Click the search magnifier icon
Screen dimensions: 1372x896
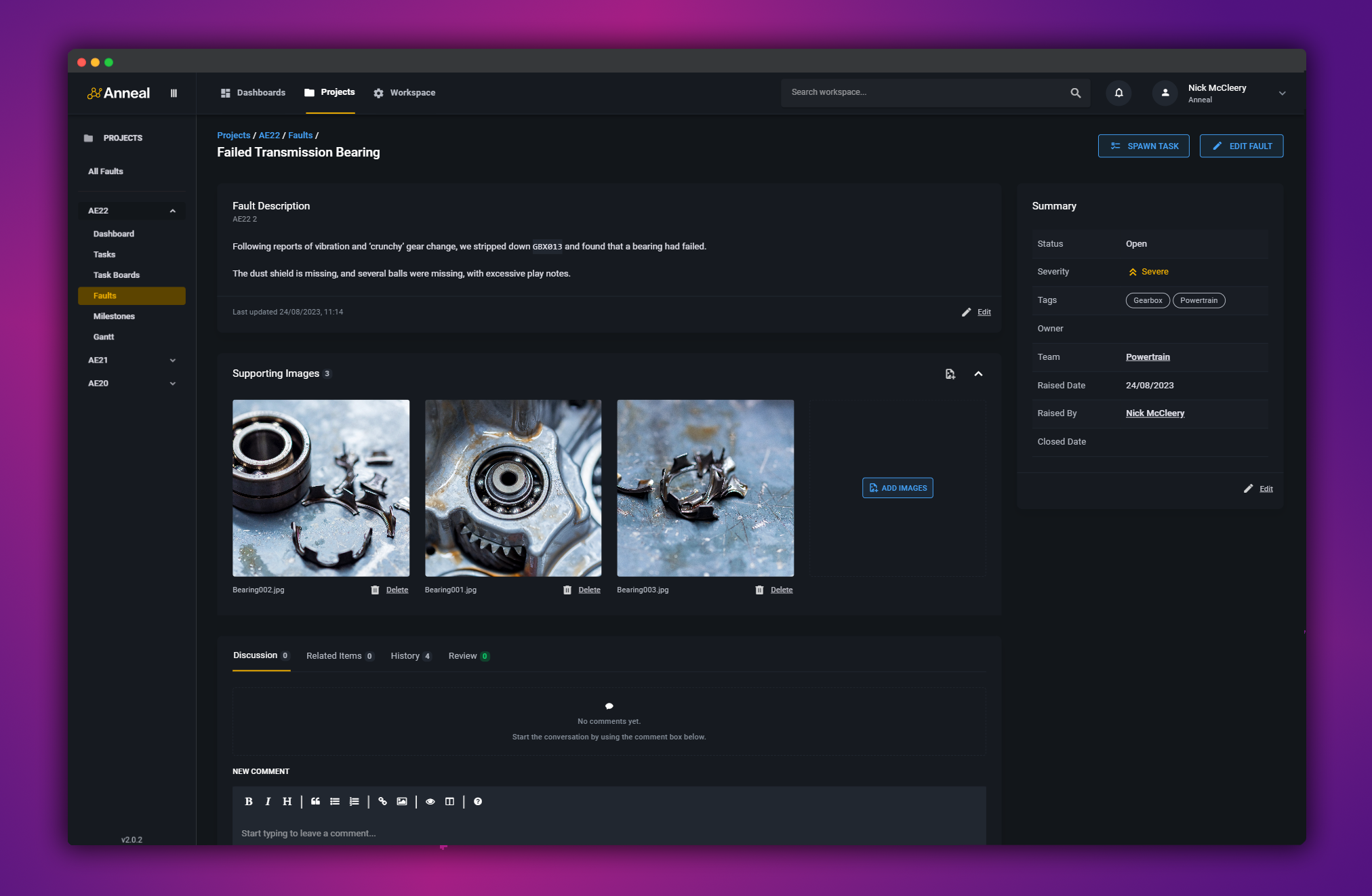[x=1075, y=93]
